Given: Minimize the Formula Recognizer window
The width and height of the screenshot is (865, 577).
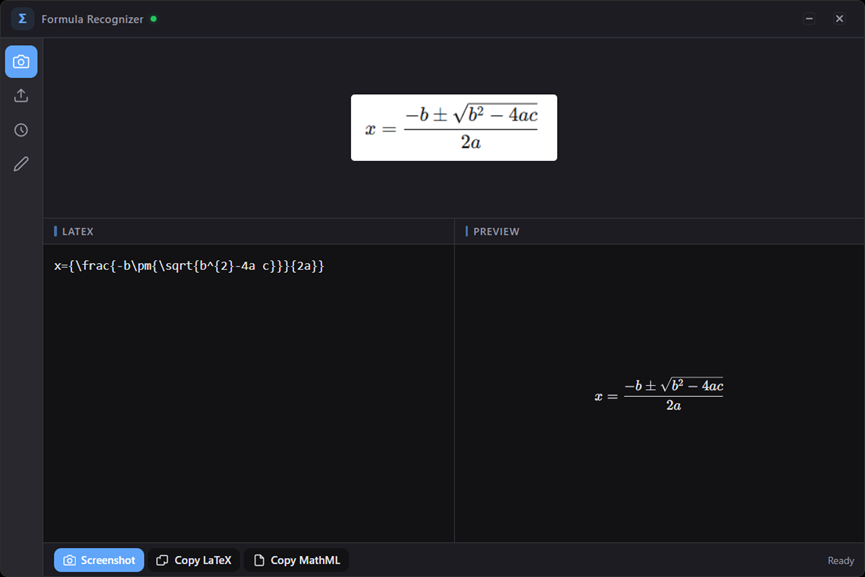Looking at the screenshot, I should (809, 19).
